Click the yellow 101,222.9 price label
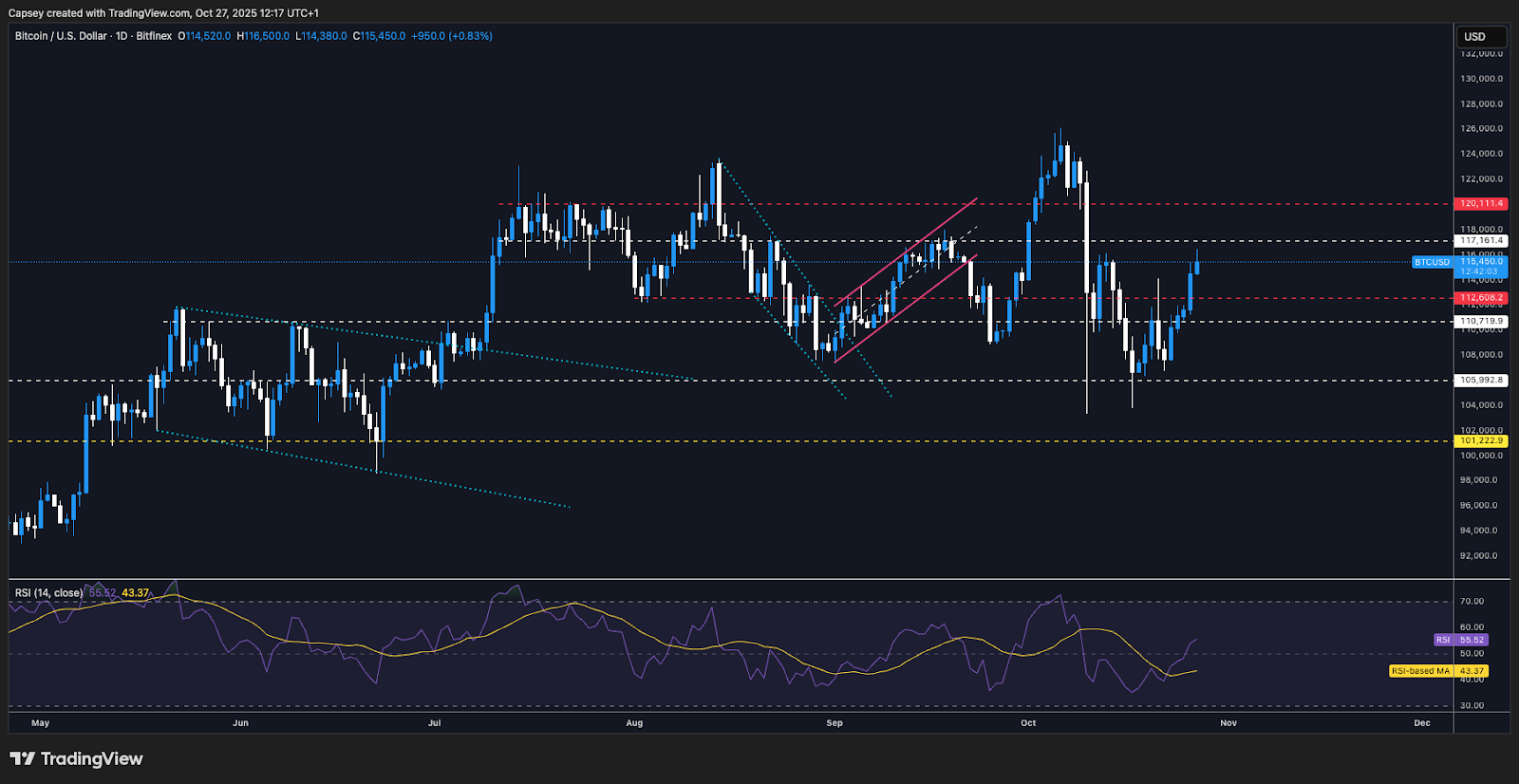1519x784 pixels. click(1481, 440)
